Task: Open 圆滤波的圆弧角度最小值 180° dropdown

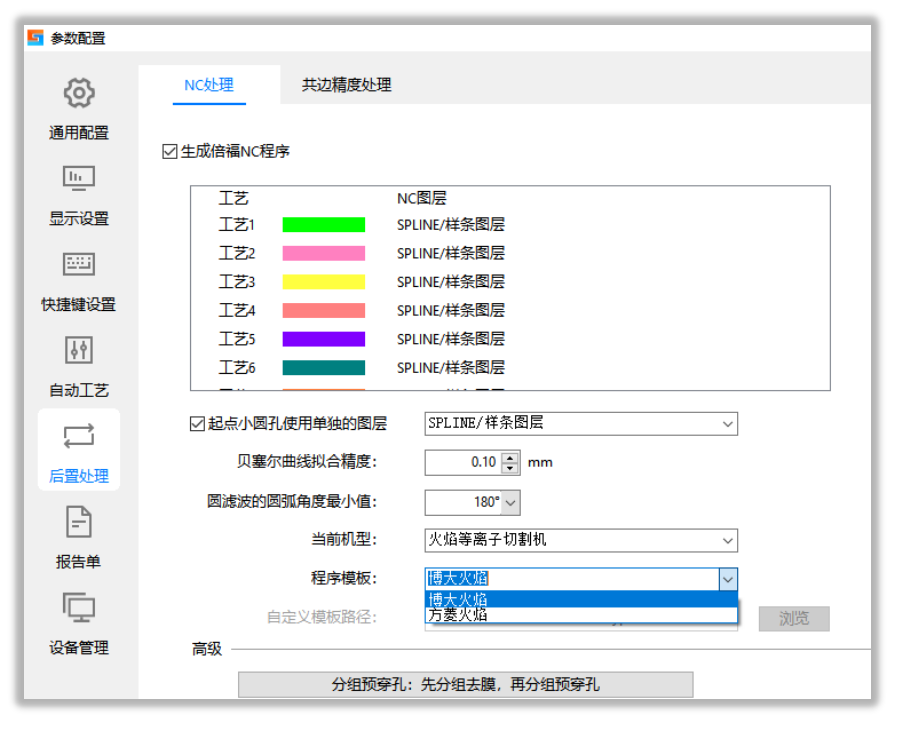Action: (510, 503)
